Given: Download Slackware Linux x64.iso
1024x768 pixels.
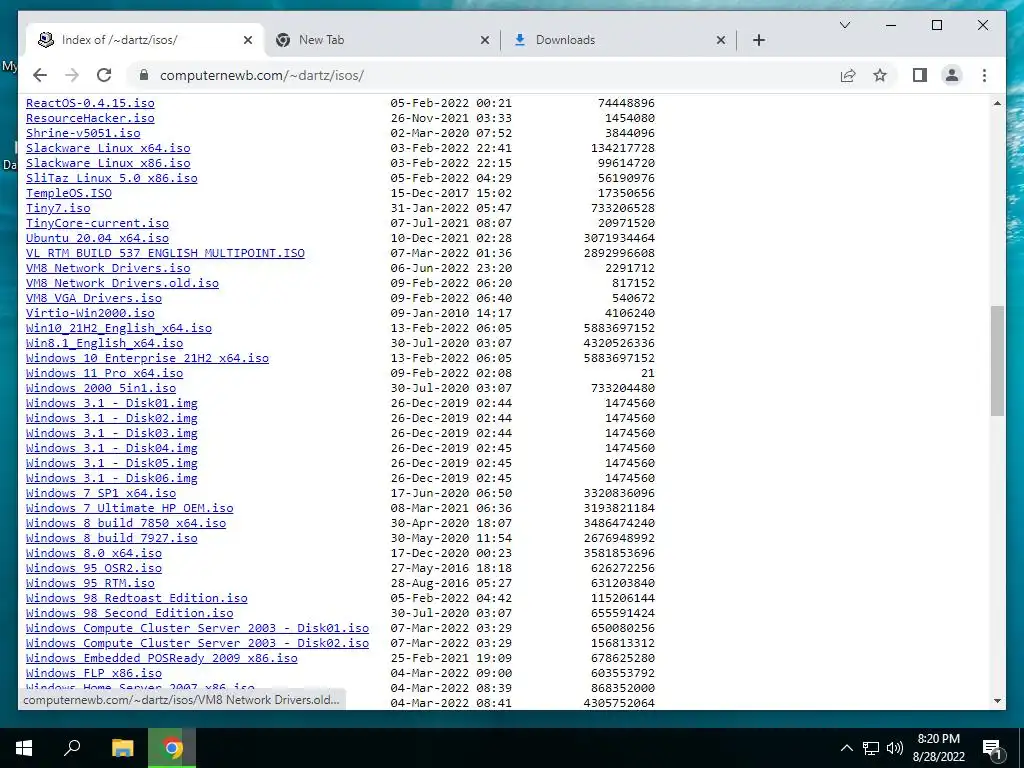Looking at the screenshot, I should pyautogui.click(x=108, y=148).
